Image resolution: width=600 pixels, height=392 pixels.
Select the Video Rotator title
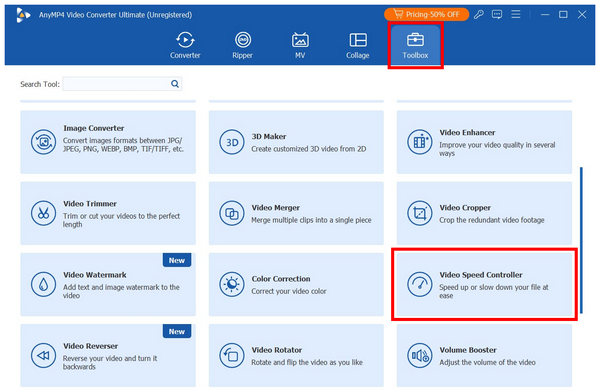tap(277, 350)
